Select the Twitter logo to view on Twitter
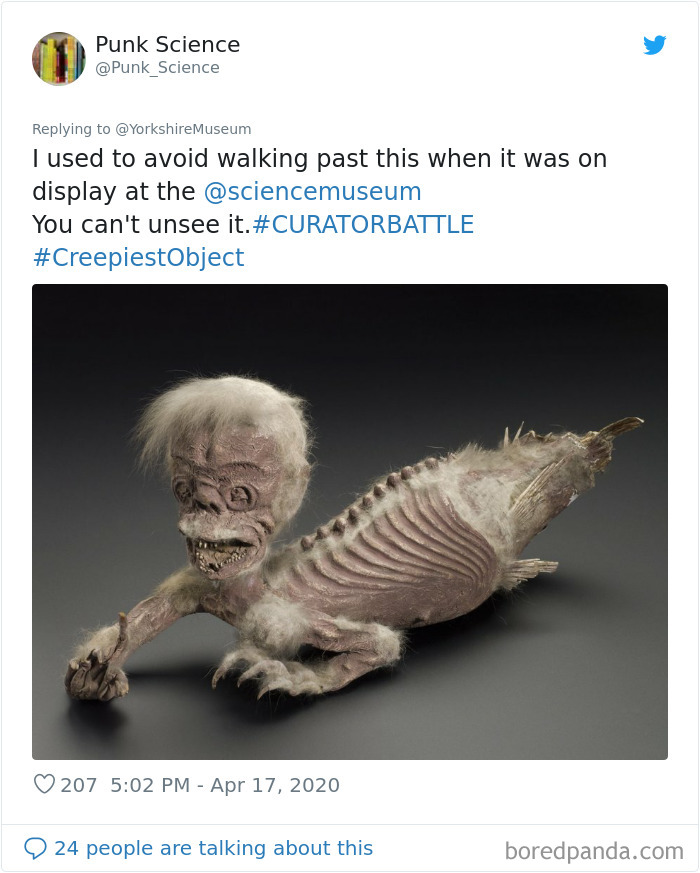This screenshot has height=873, width=700. tap(655, 45)
